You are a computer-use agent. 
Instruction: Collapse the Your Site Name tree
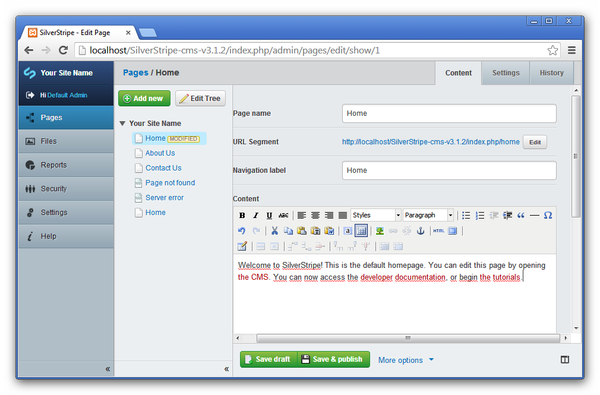coord(122,123)
